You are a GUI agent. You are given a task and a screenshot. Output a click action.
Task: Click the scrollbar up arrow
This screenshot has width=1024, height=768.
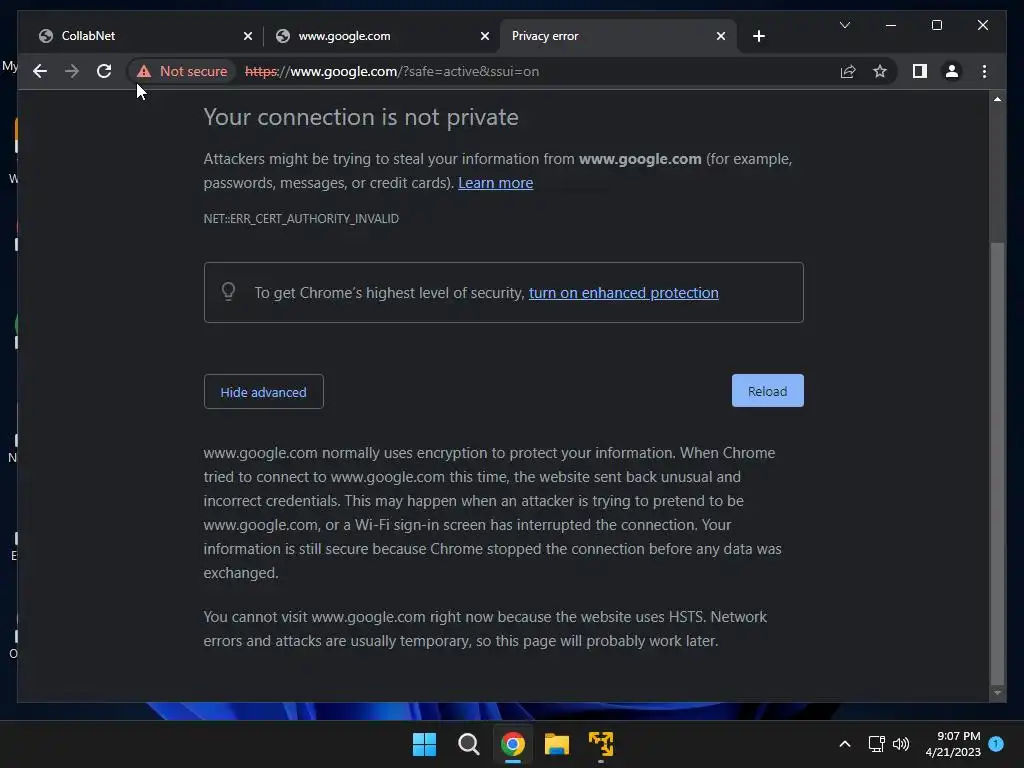coord(997,99)
